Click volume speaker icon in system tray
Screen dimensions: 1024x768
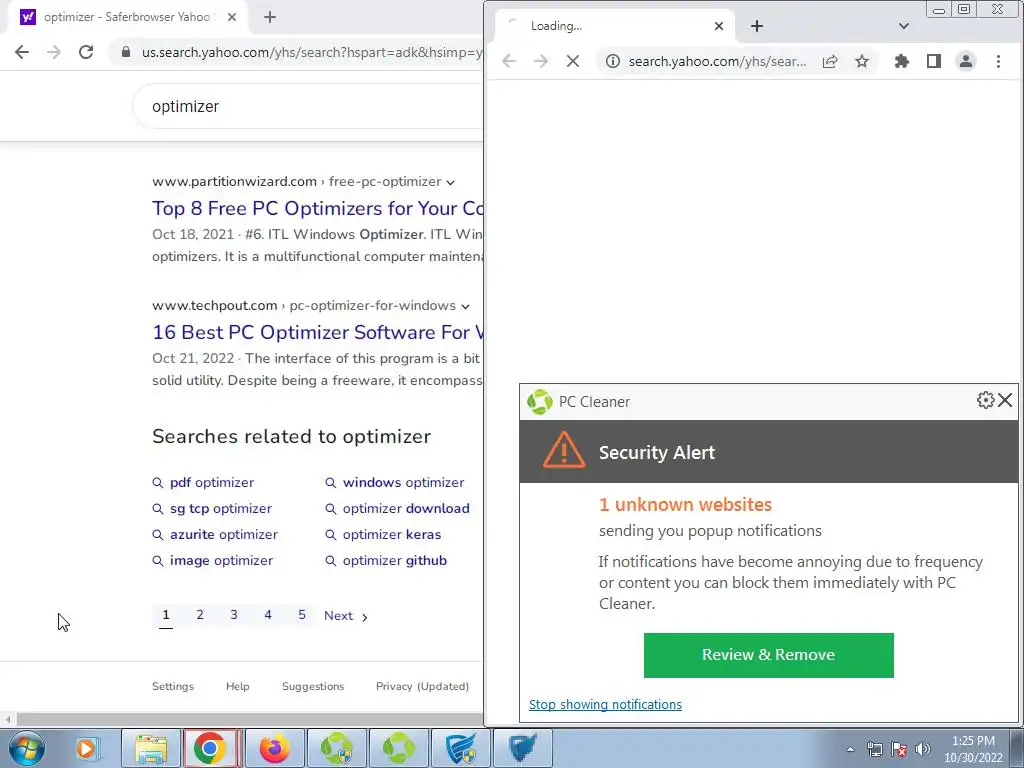tap(923, 749)
